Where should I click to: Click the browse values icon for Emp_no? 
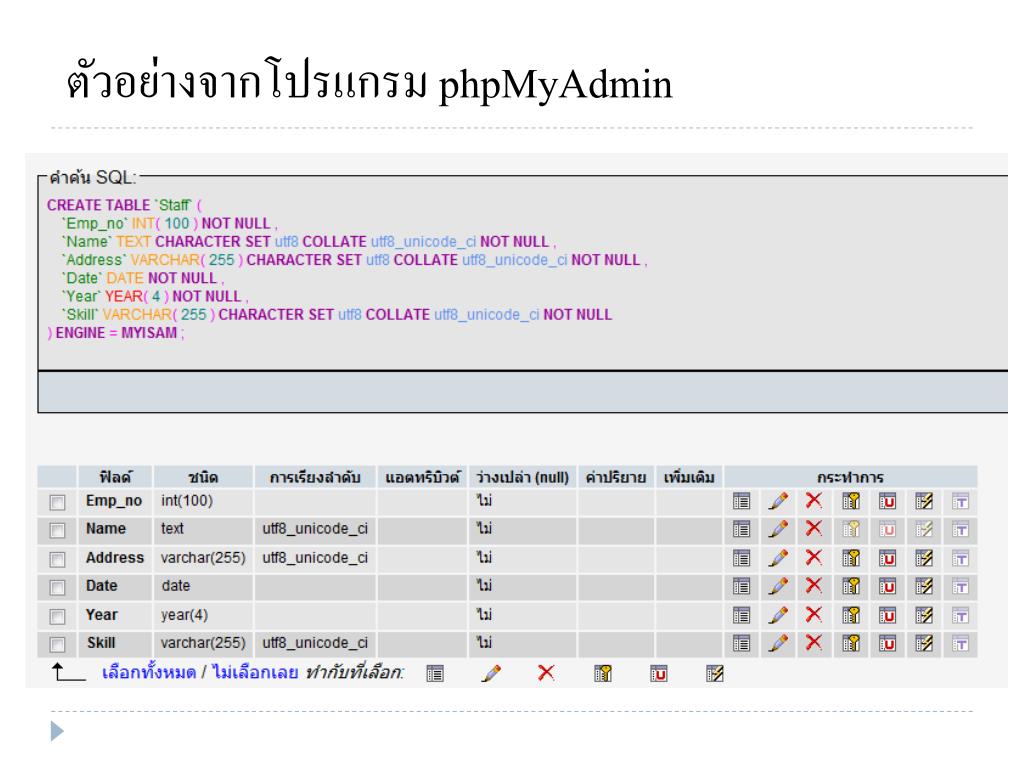(x=741, y=502)
